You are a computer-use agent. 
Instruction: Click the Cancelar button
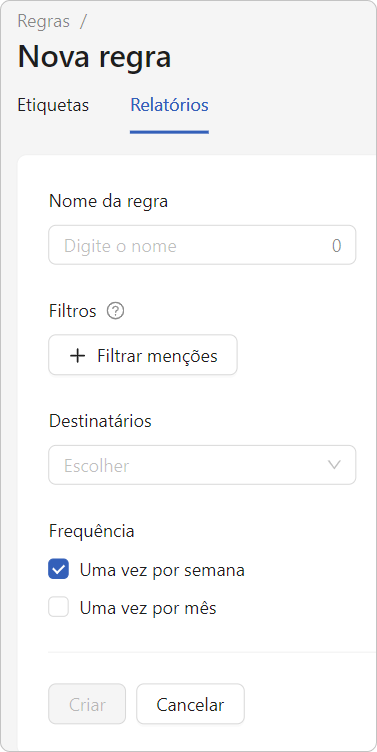pyautogui.click(x=190, y=704)
